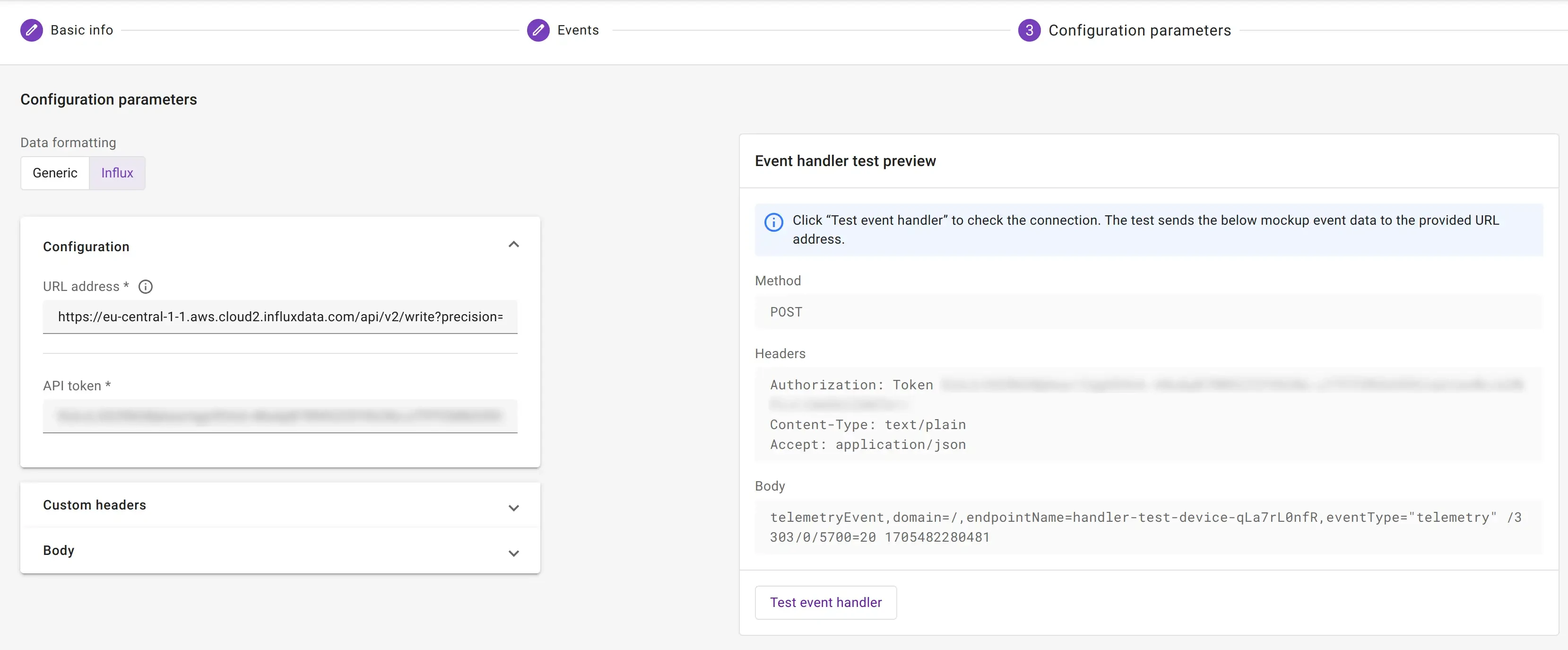Click the API token * field label

point(77,386)
